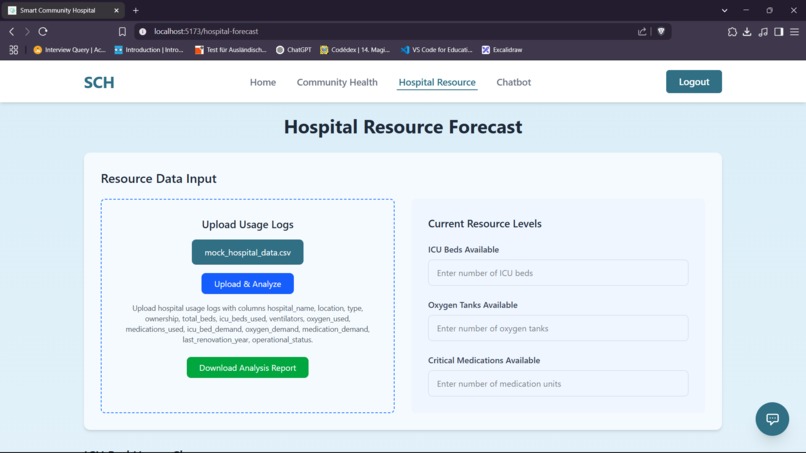Bookmark this page with the bookmark icon
Image resolution: width=806 pixels, height=453 pixels.
122,31
